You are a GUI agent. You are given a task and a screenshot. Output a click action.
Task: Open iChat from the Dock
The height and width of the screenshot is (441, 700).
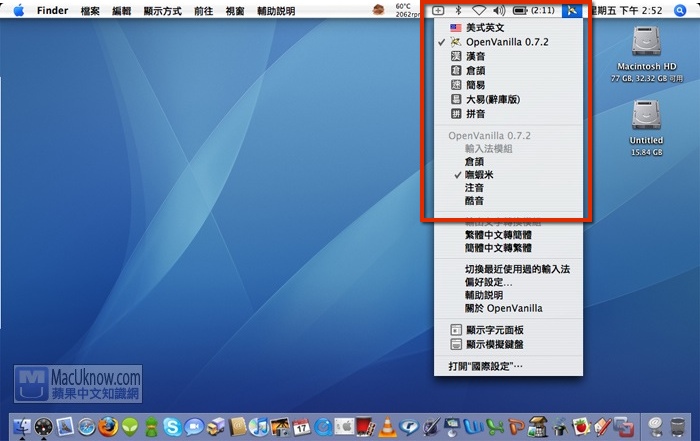(x=194, y=427)
